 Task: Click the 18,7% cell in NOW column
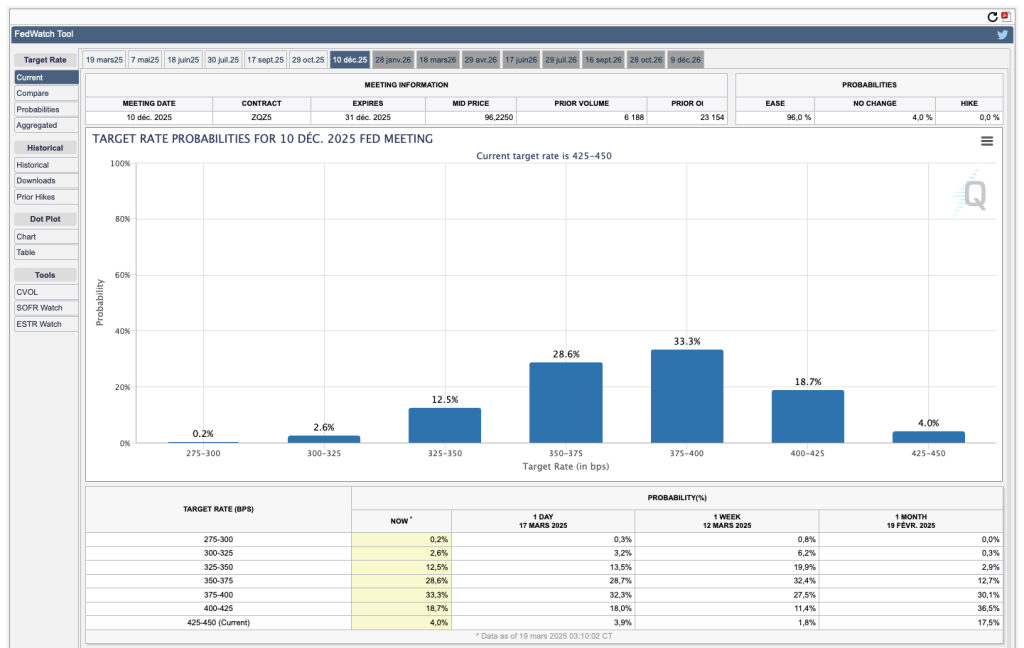(402, 609)
